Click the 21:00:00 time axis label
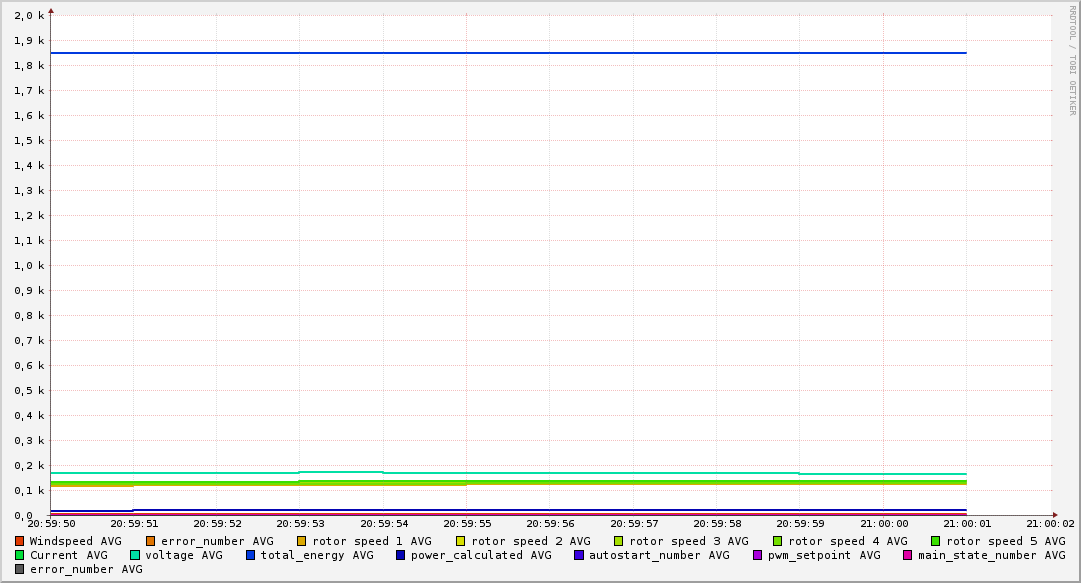 884,523
